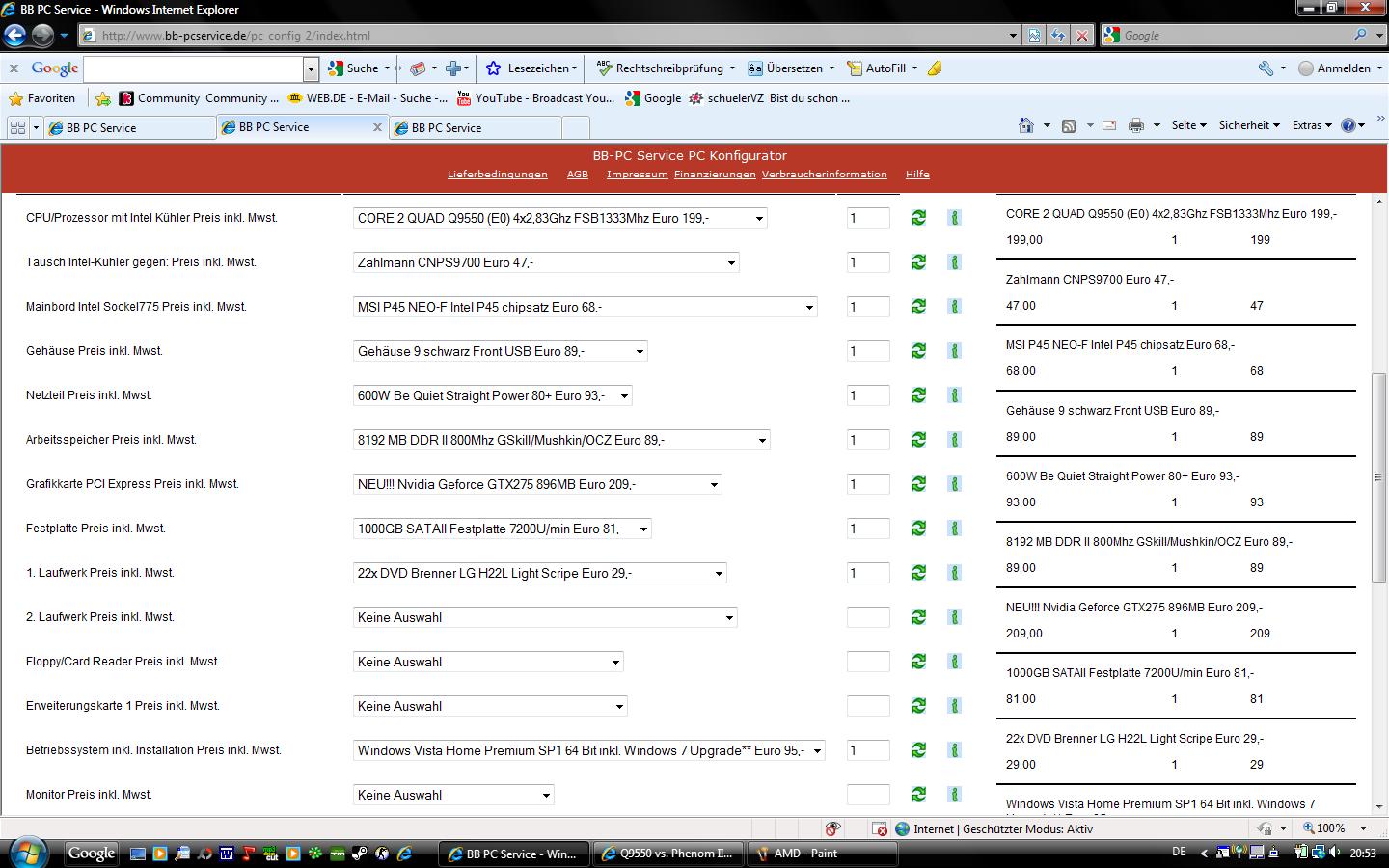Open Google toolbar wrench settings icon

[x=1266, y=68]
